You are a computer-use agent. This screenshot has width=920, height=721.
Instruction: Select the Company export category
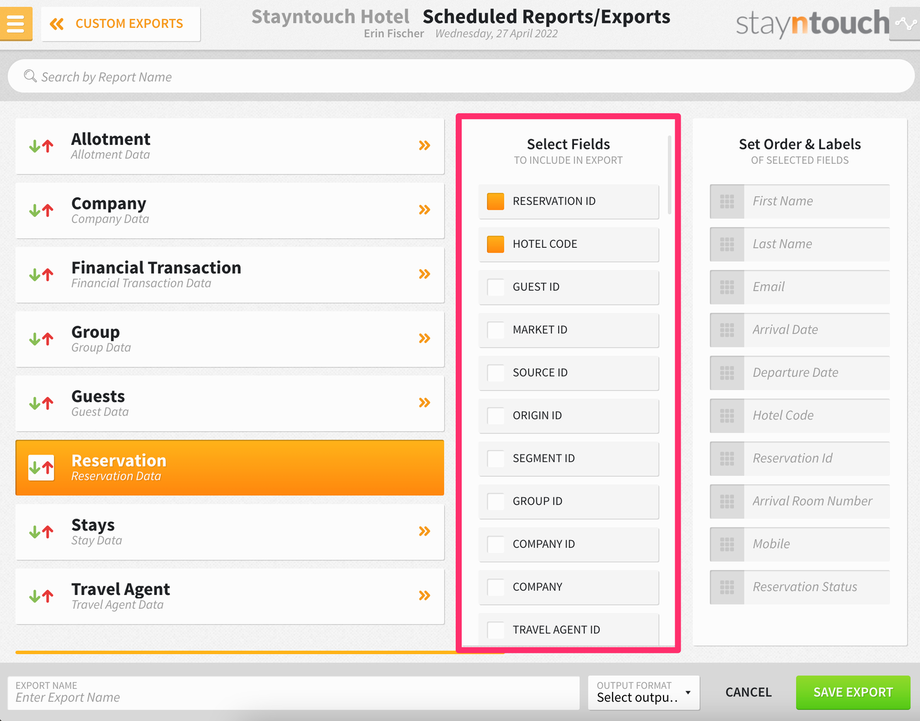click(x=229, y=210)
